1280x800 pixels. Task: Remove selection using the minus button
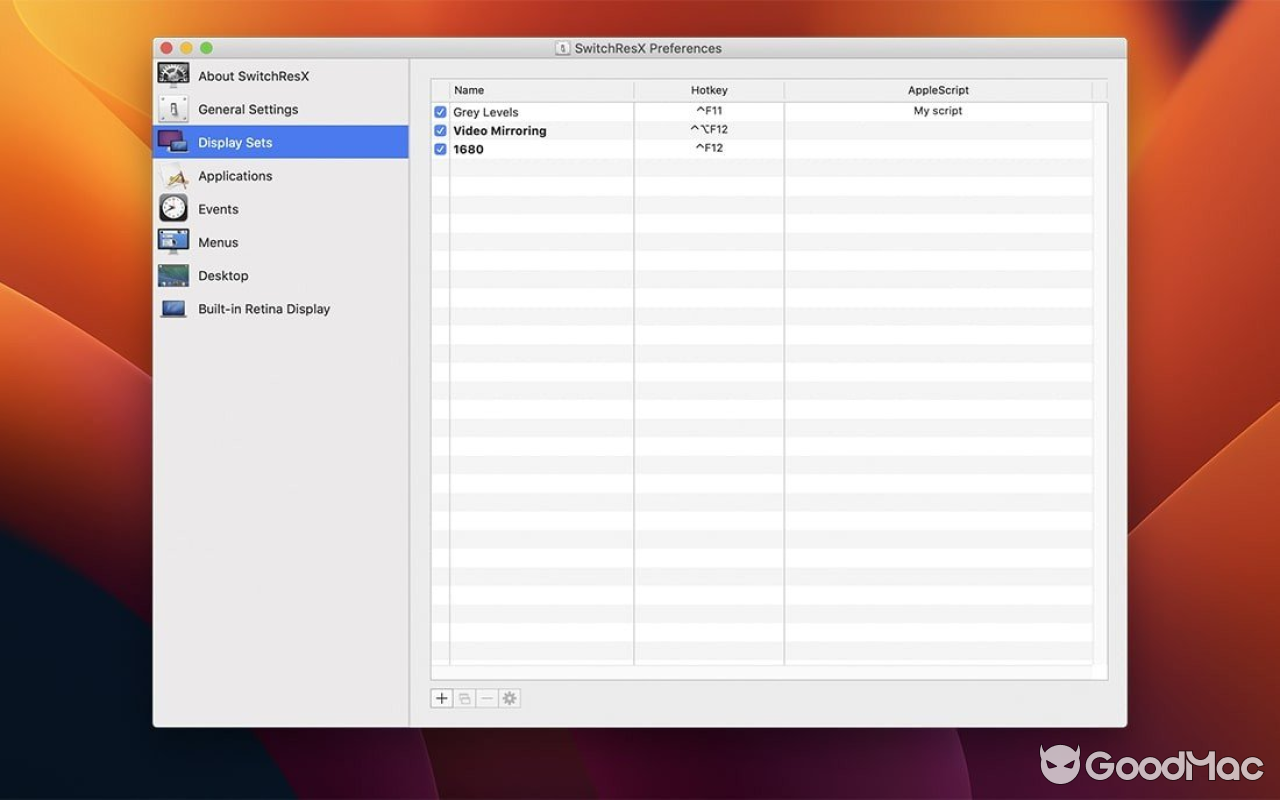486,697
